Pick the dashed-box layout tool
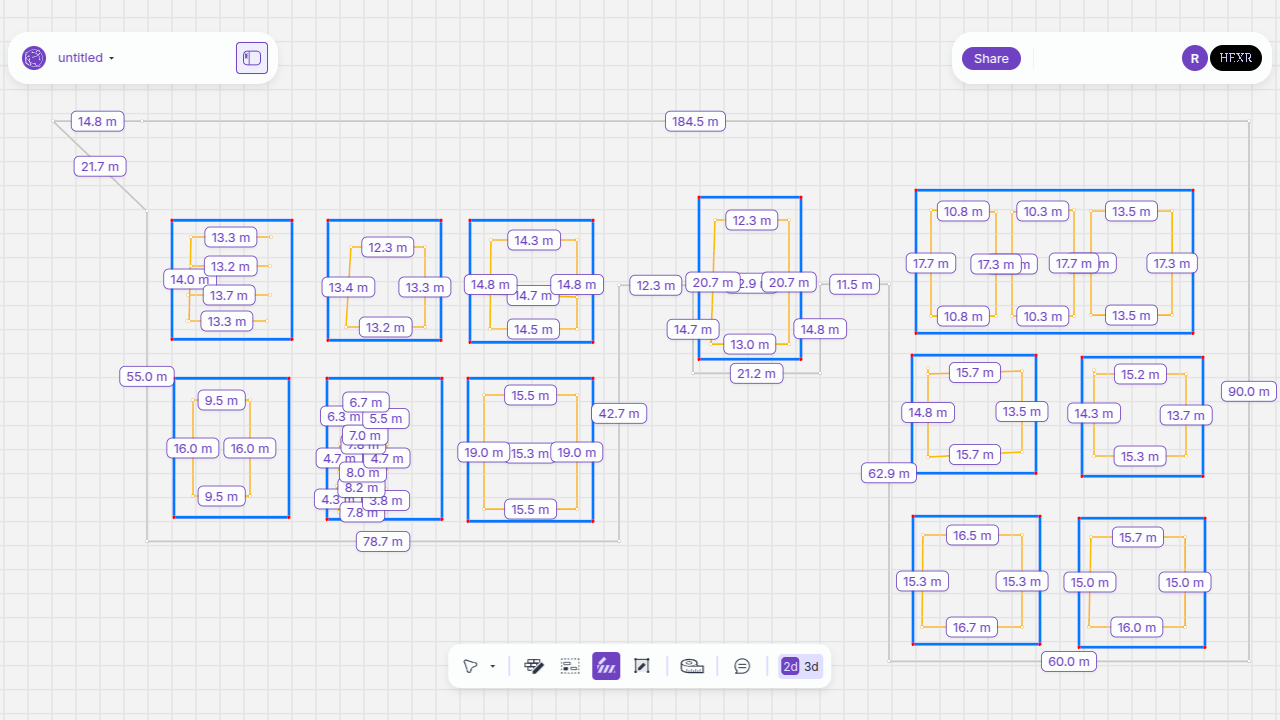 (570, 666)
